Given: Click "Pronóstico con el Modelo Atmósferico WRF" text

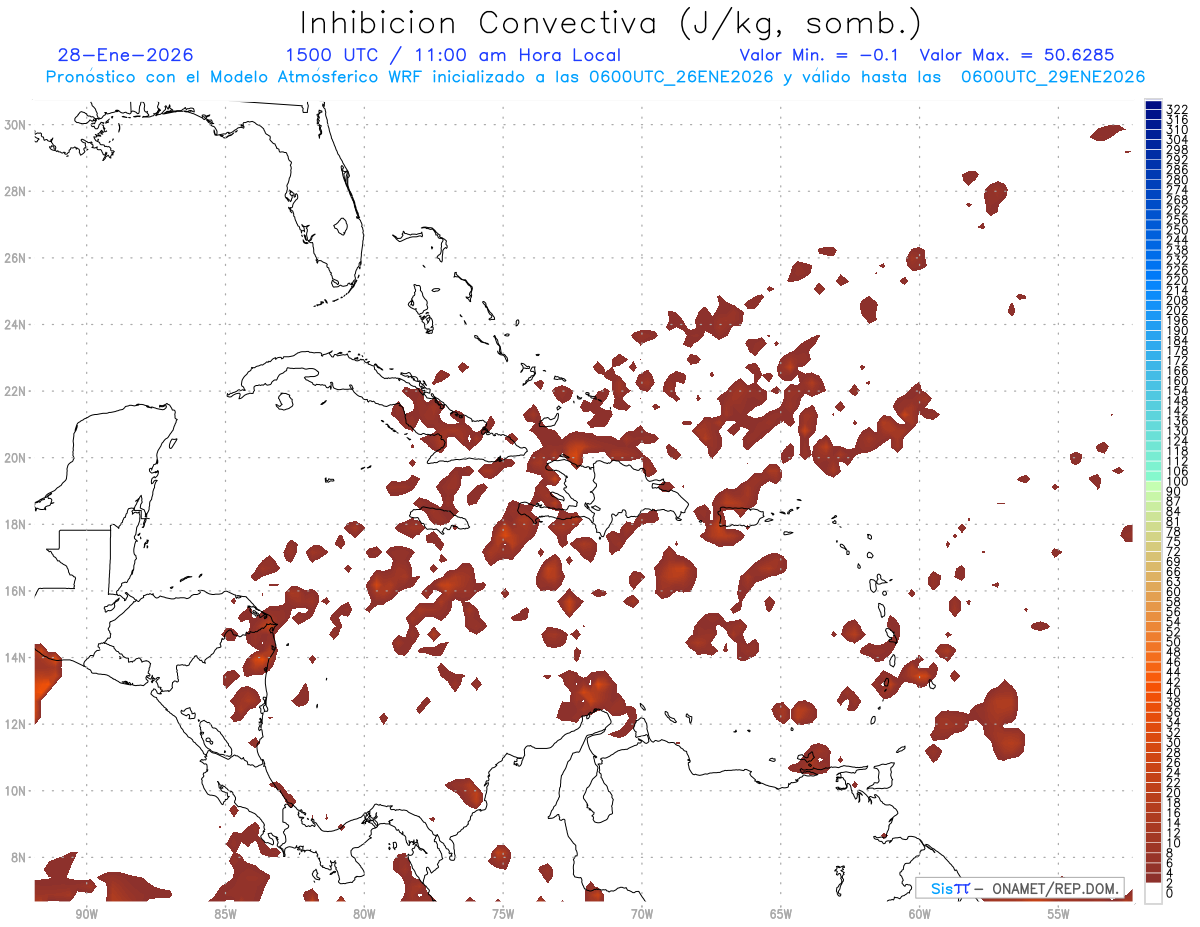Looking at the screenshot, I should pos(235,77).
